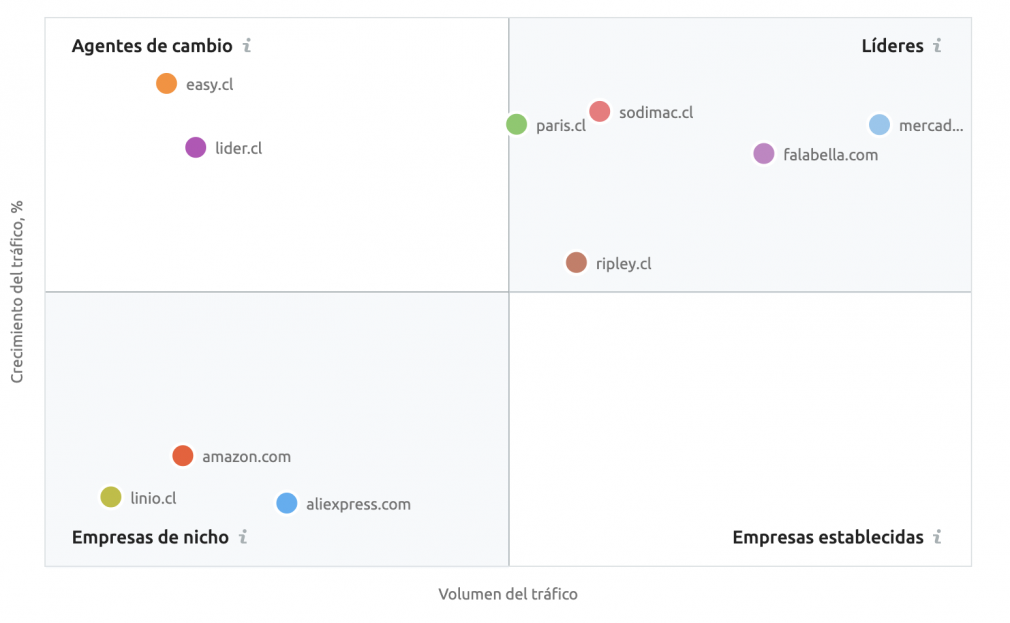Click the blue aliexpress.com bubble
The width and height of the screenshot is (1010, 623).
(x=287, y=503)
